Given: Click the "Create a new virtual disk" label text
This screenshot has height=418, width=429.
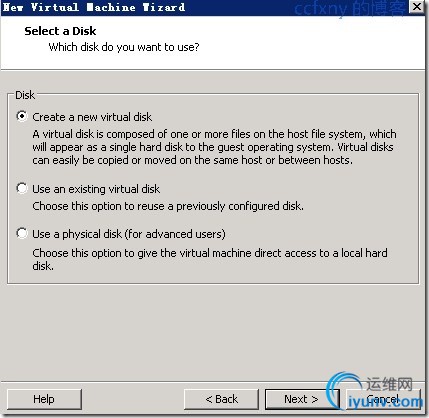Looking at the screenshot, I should tap(92, 117).
